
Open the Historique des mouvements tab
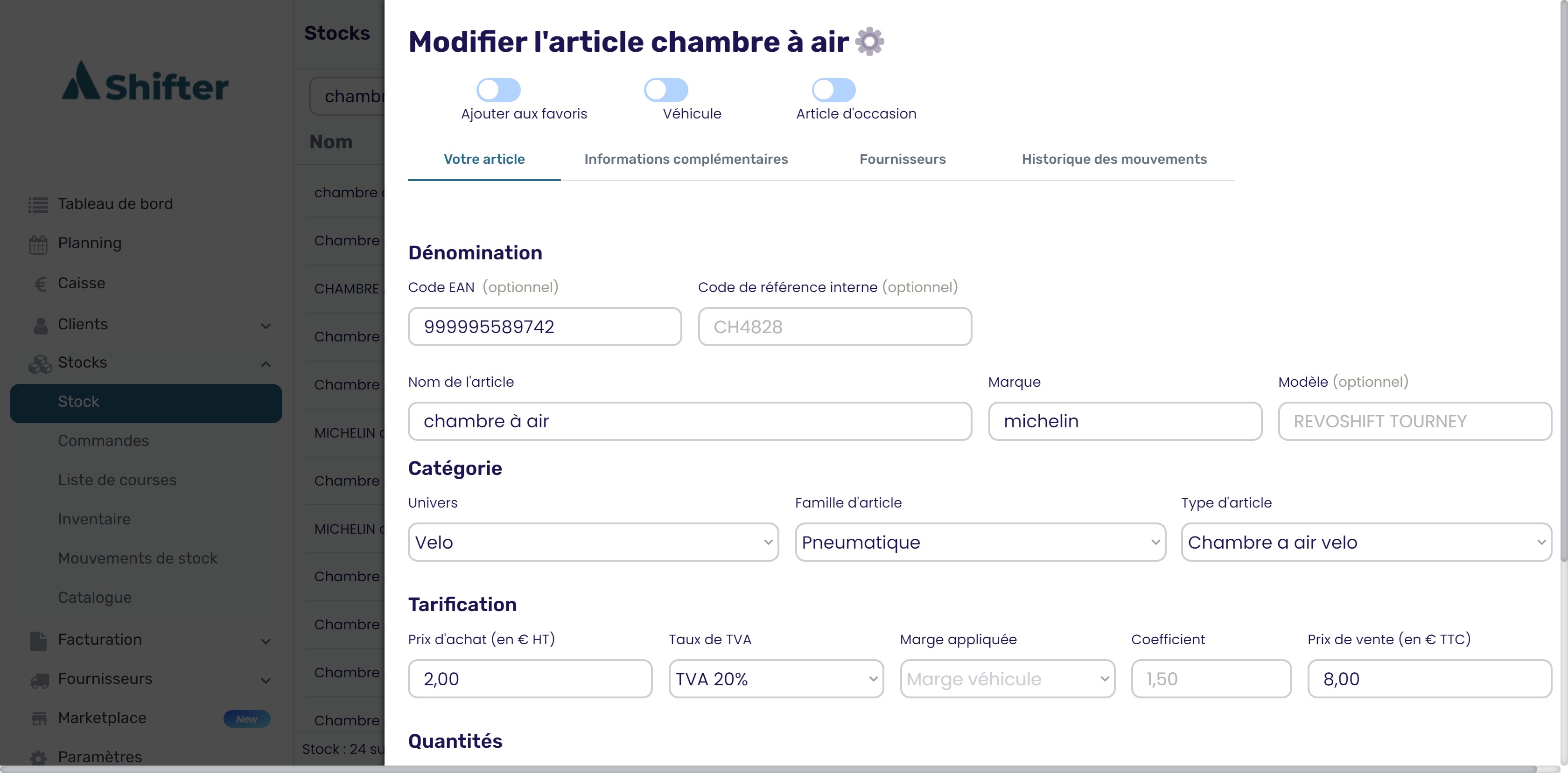[x=1114, y=159]
